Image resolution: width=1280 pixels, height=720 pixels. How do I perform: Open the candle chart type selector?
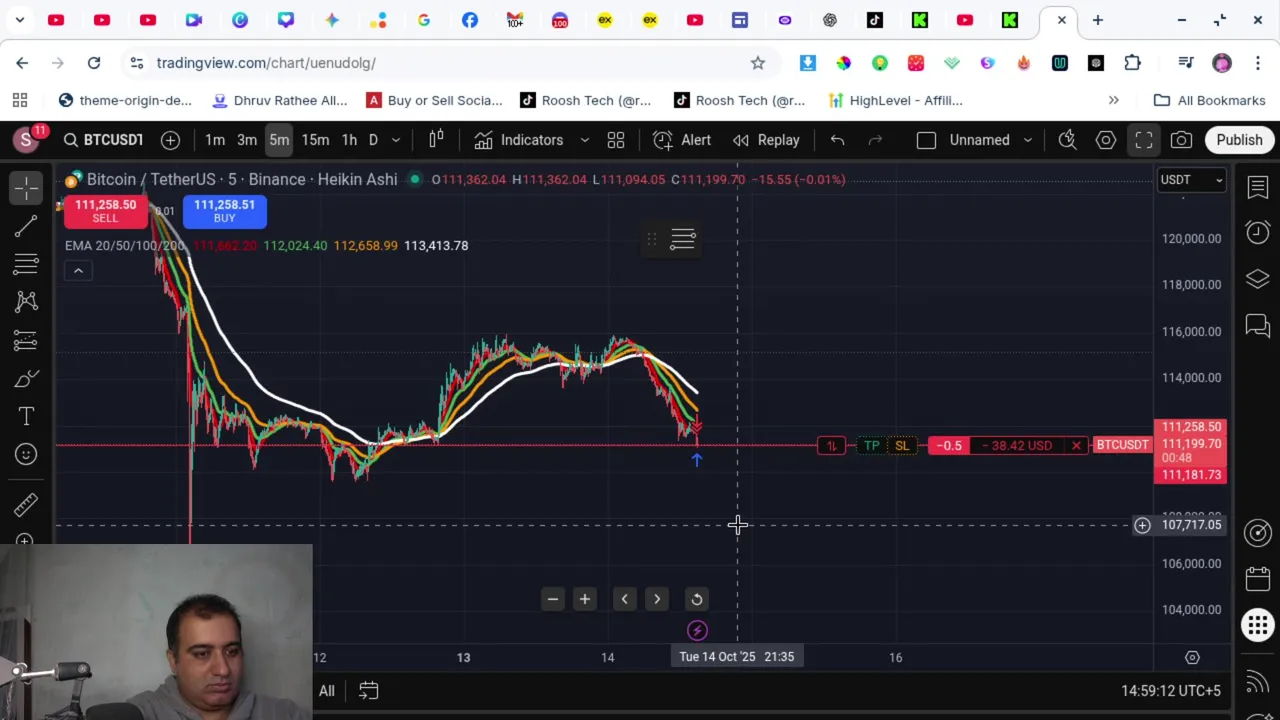coord(436,140)
